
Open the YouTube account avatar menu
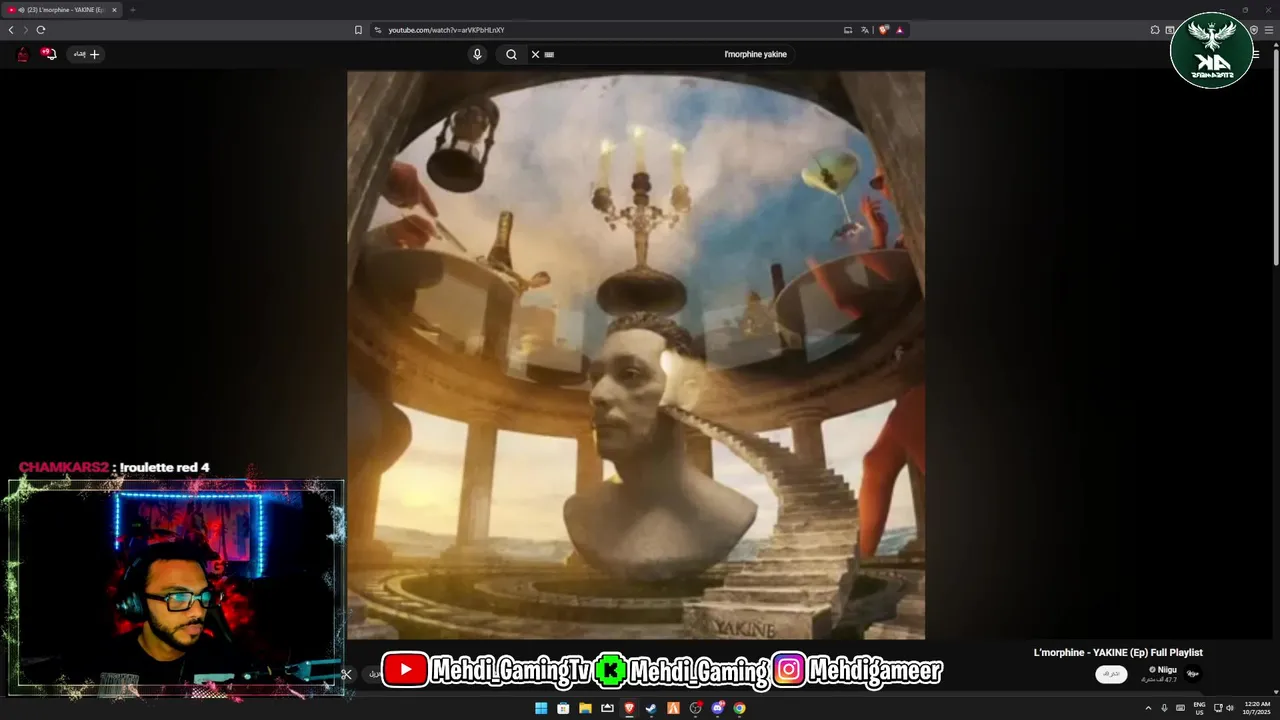tap(22, 54)
